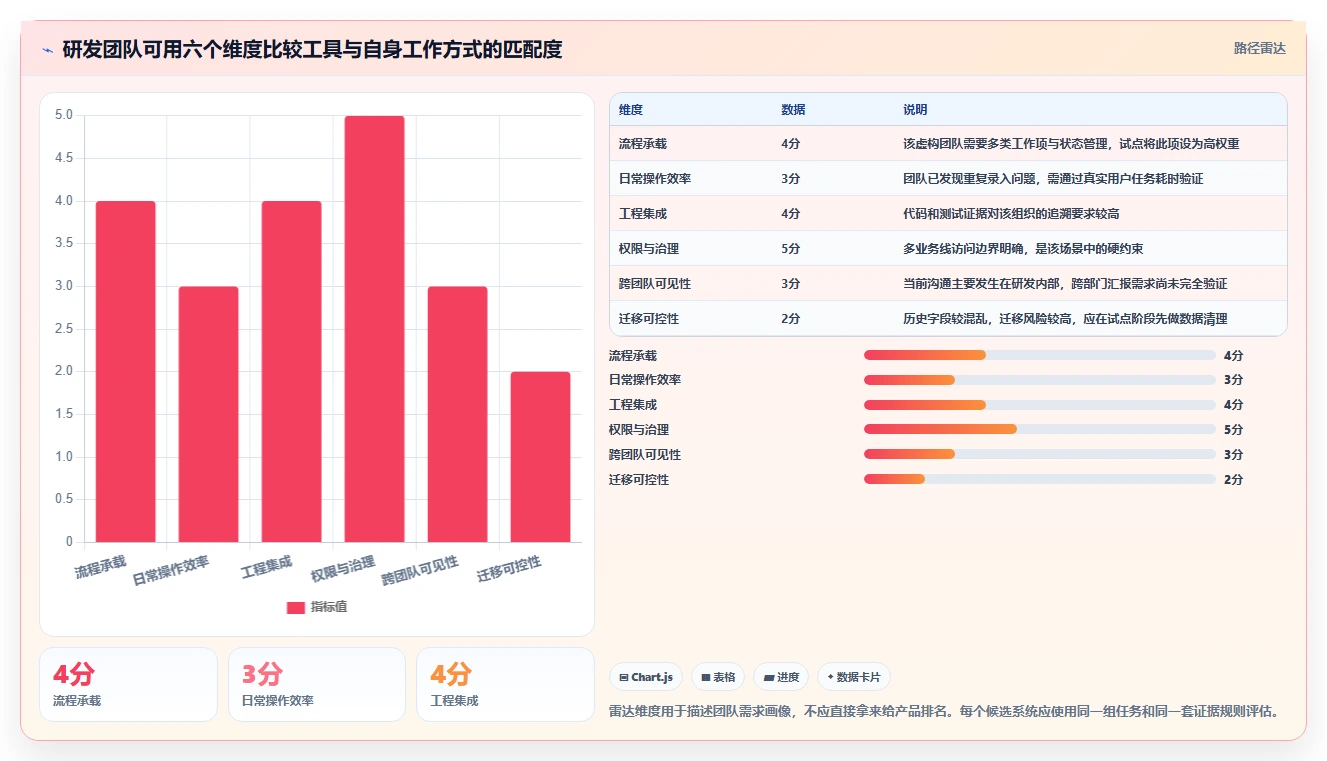Image resolution: width=1327 pixels, height=761 pixels.
Task: Click the 流程承载 progress bar
Action: [x=1040, y=355]
